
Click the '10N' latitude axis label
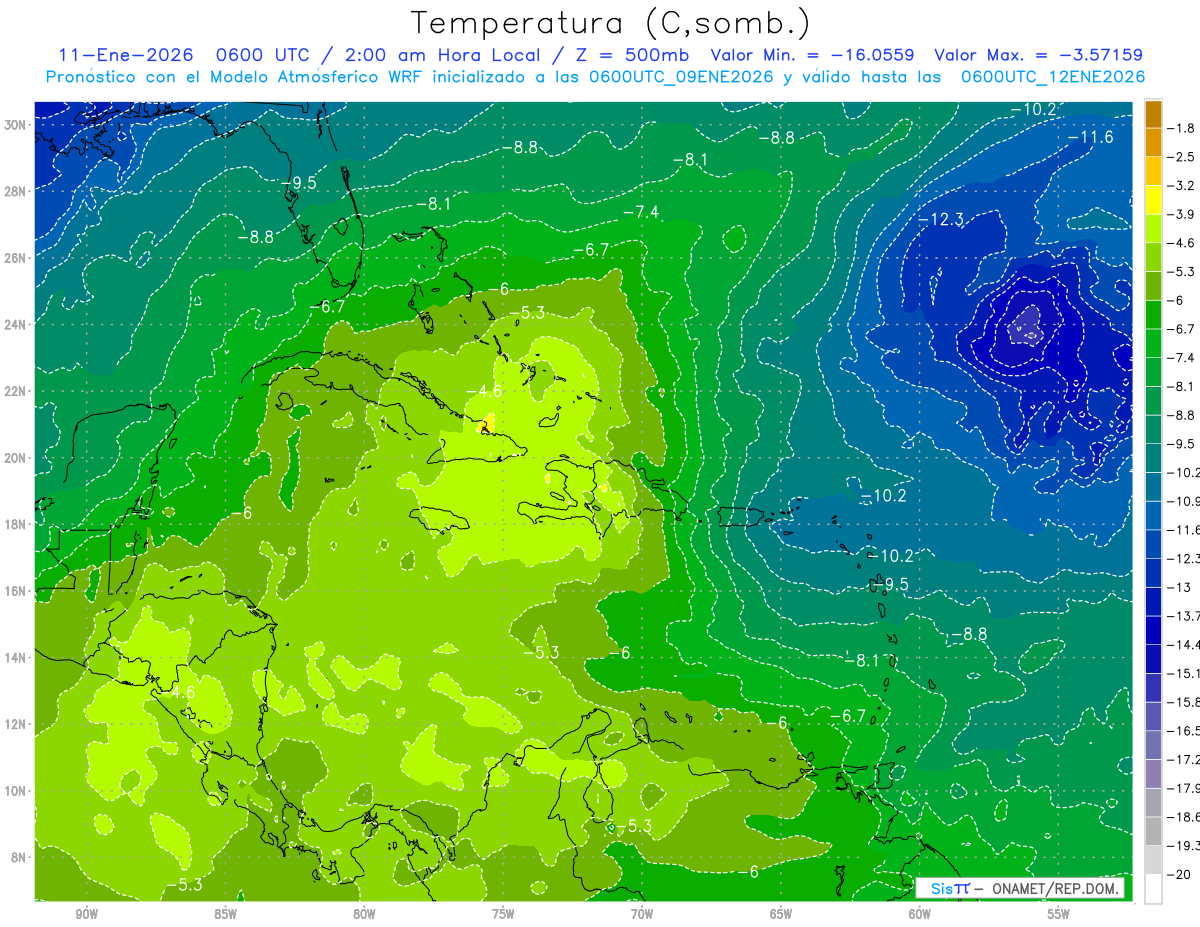[17, 790]
